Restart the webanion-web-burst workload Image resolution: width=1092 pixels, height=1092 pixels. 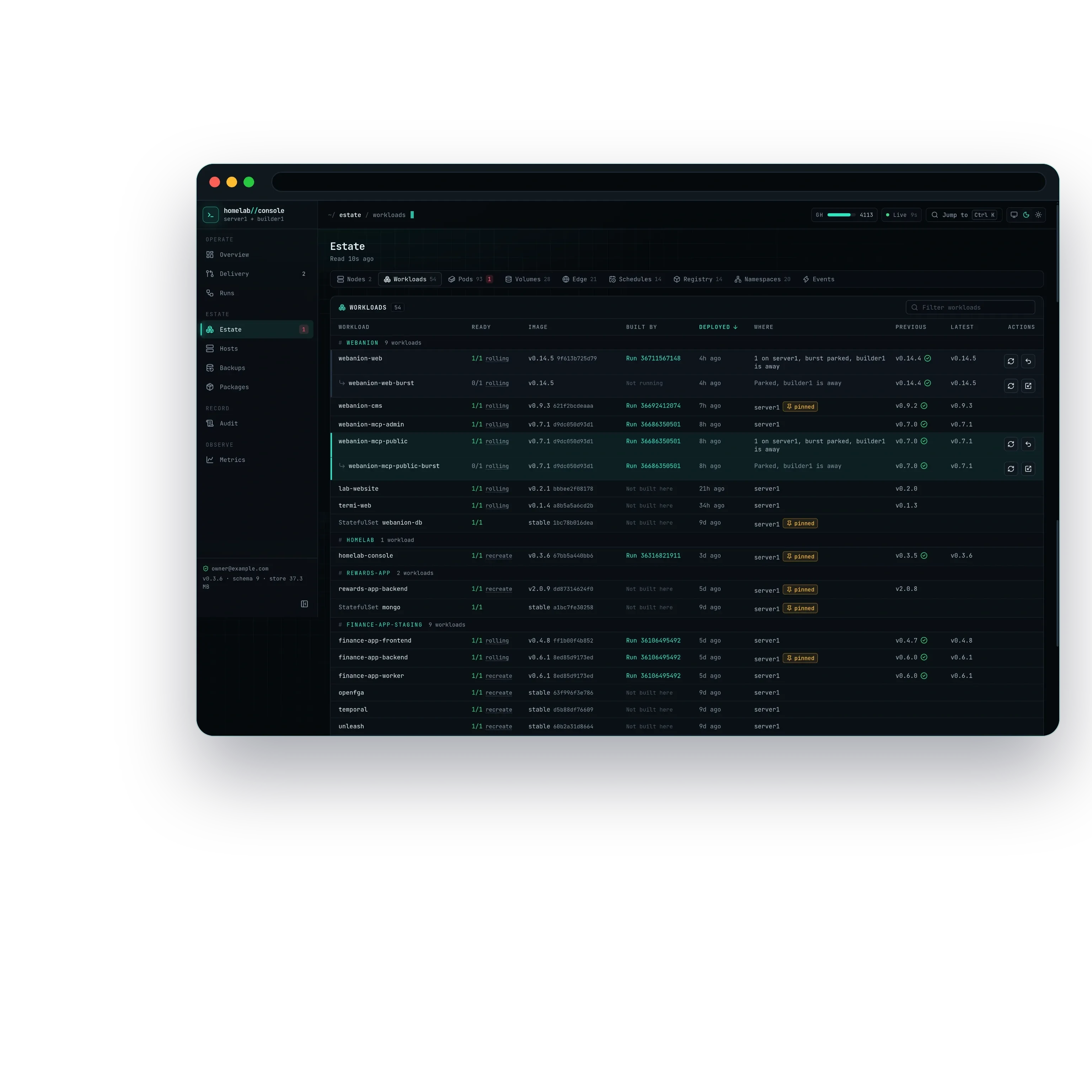coord(1011,386)
